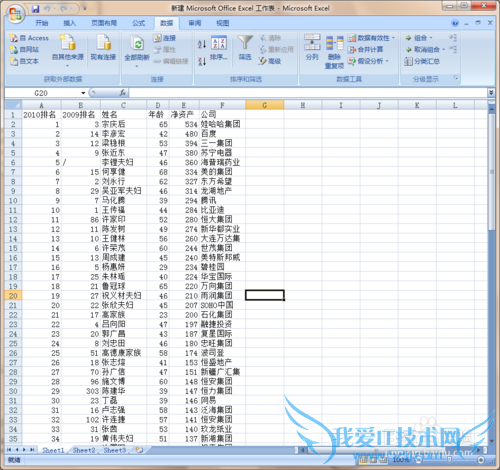The image size is (500, 470).
Task: Open the Sort dialog (排序)
Action: pos(219,49)
